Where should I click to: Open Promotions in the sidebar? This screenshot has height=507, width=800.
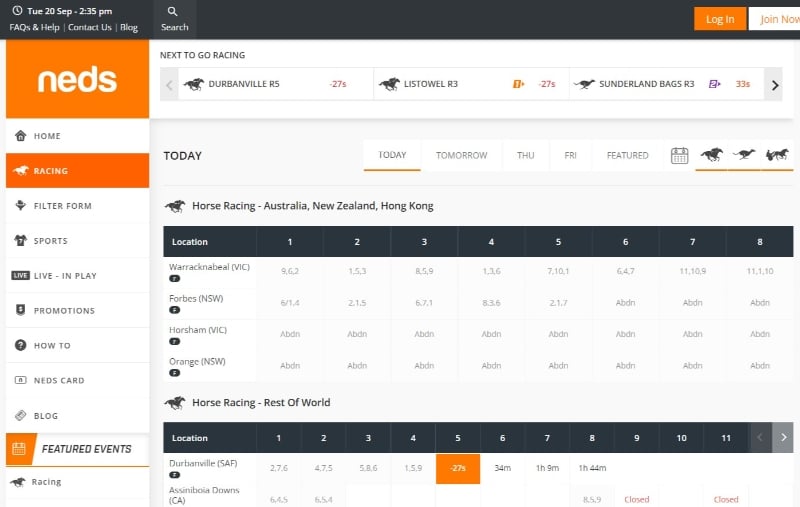tap(78, 310)
